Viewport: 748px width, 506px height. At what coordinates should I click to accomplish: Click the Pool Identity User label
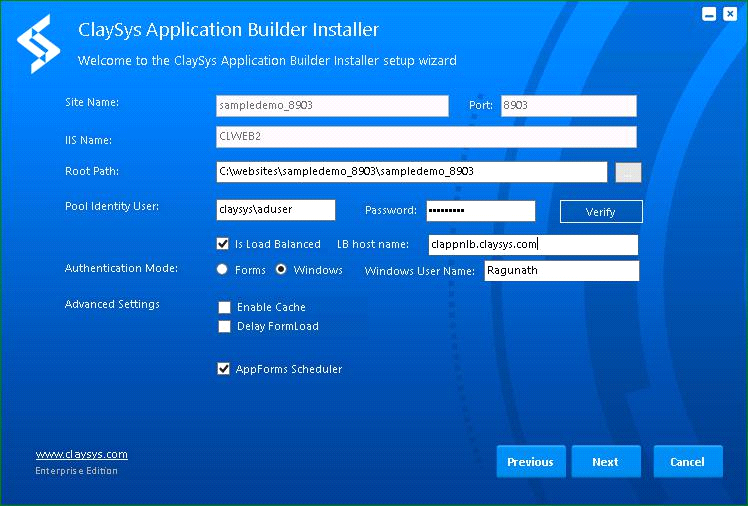112,207
